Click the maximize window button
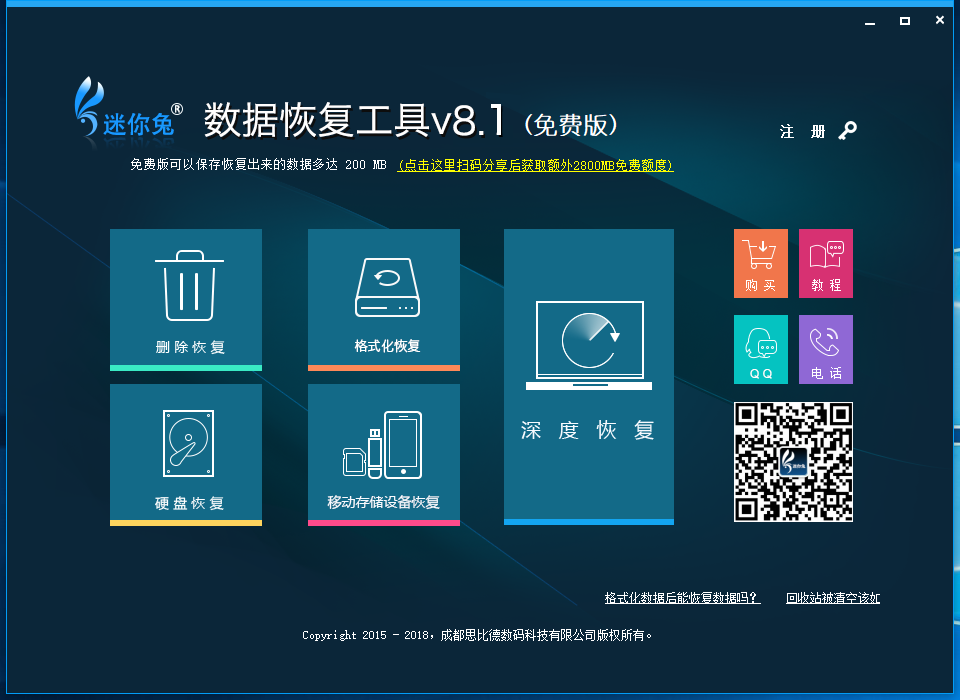960x700 pixels. [x=904, y=19]
